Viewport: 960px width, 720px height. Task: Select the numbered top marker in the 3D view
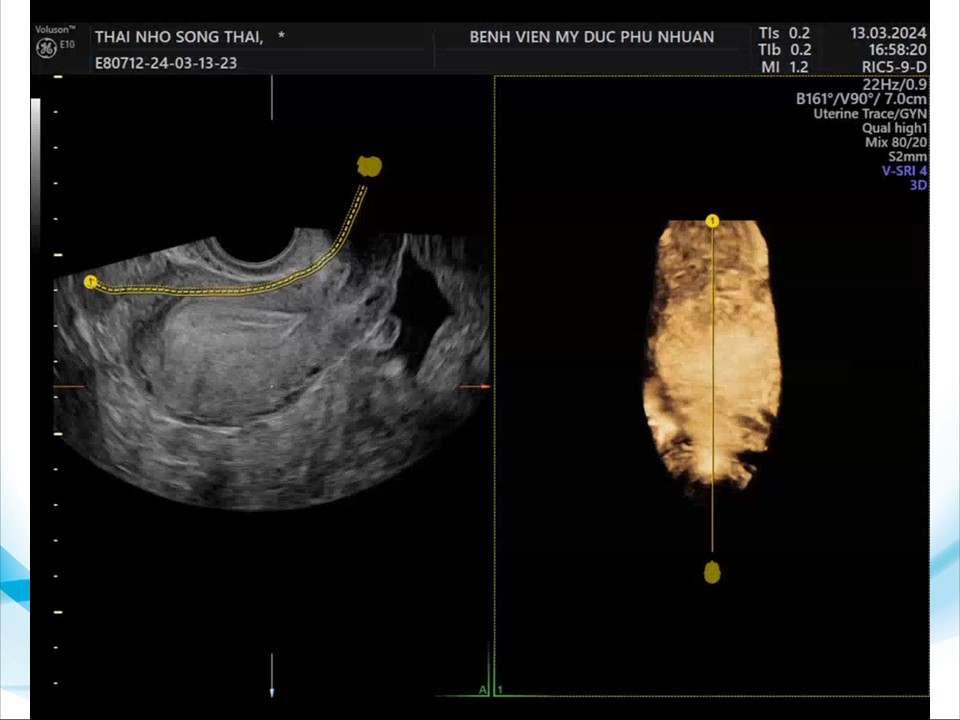click(713, 221)
